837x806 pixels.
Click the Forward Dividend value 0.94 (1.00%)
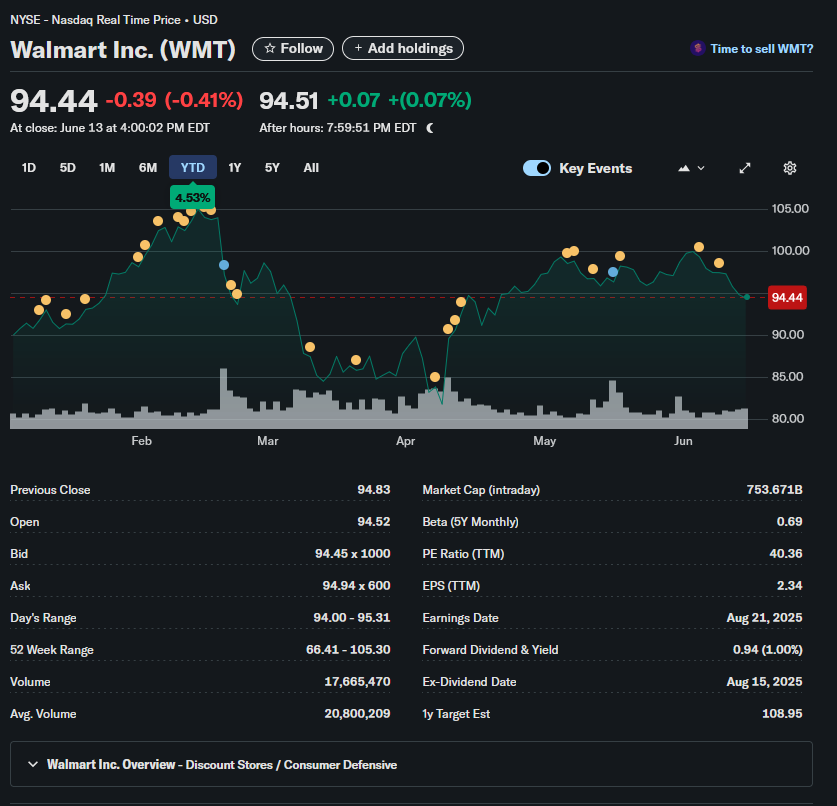768,650
